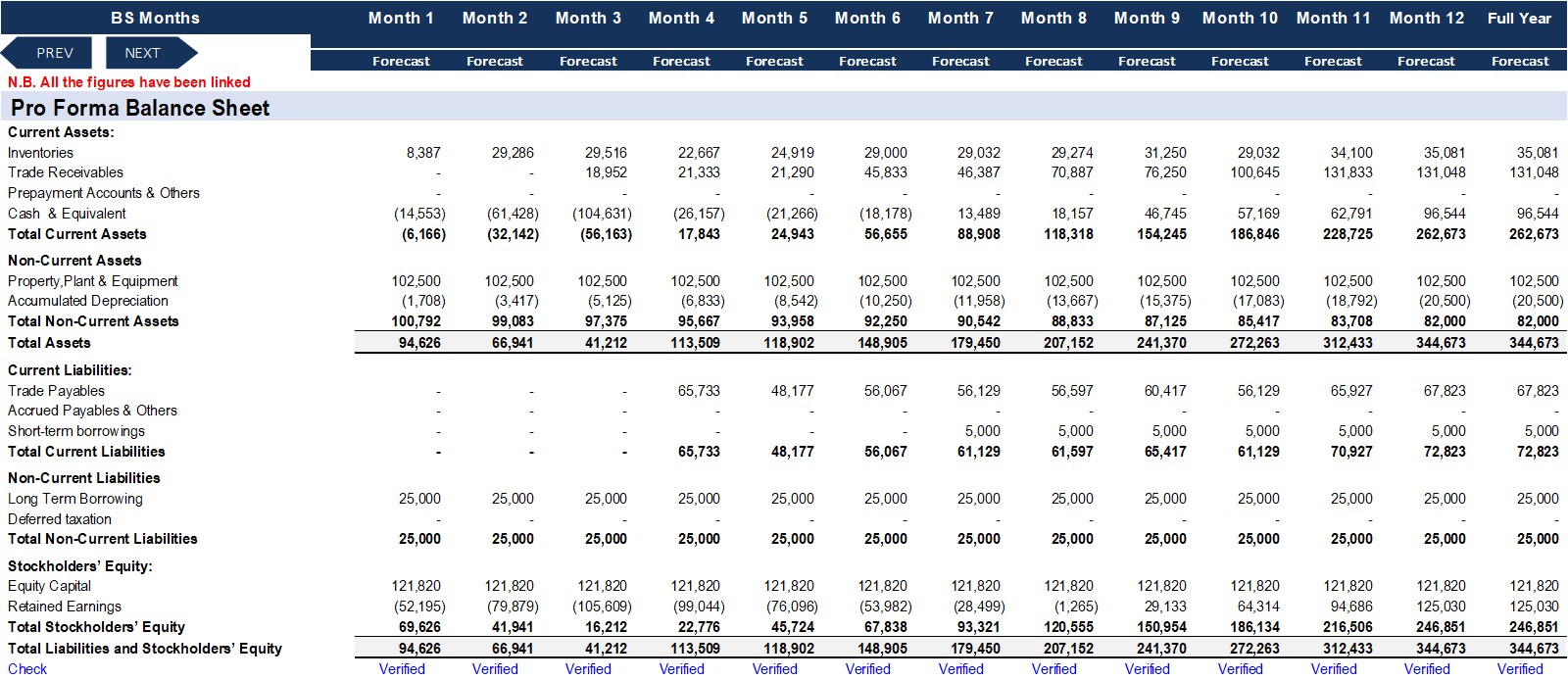The image size is (1568, 680).
Task: Select Stockholders' Equity section heading
Action: coord(80,566)
